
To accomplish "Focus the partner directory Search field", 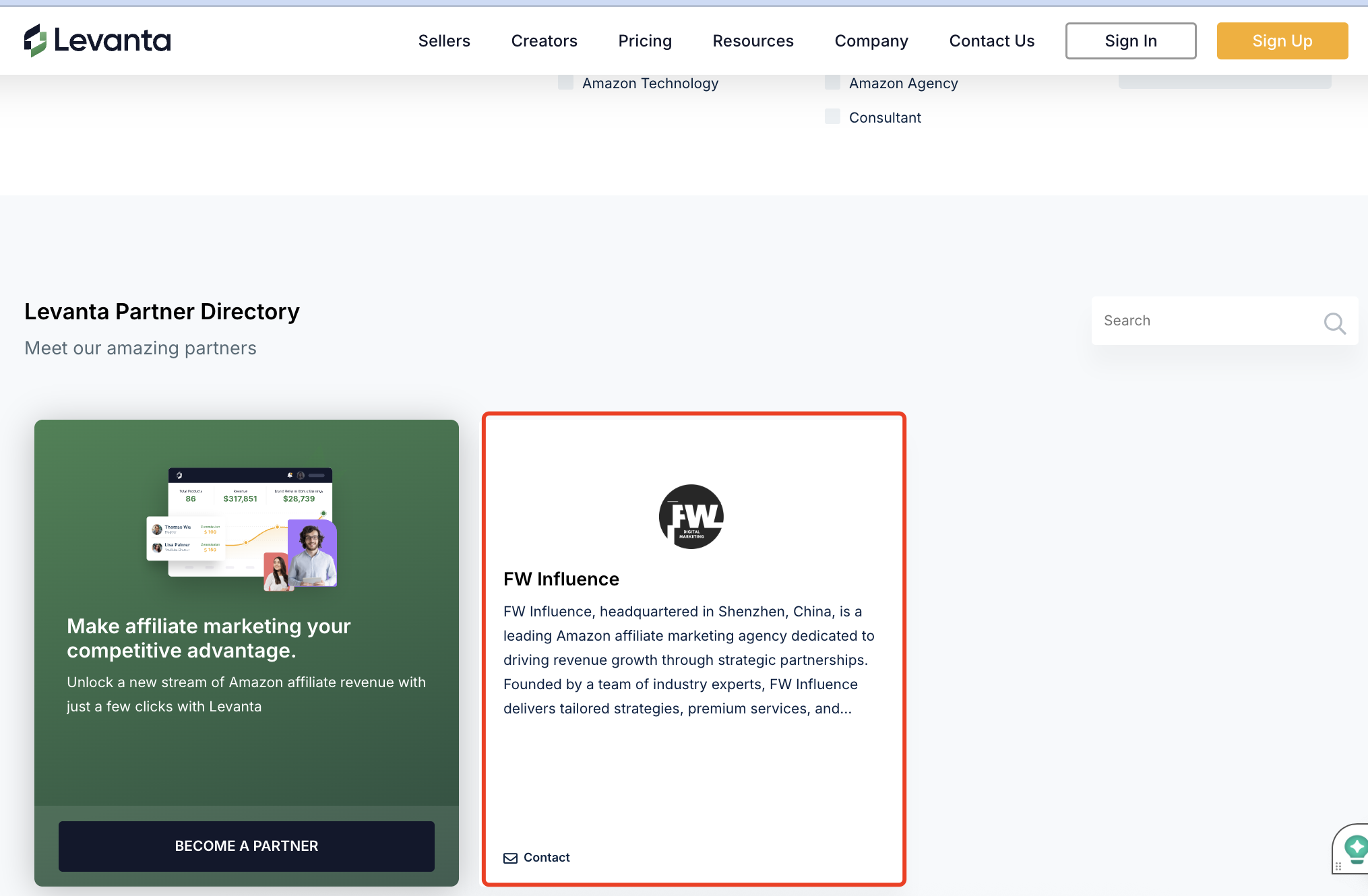I will pos(1224,321).
